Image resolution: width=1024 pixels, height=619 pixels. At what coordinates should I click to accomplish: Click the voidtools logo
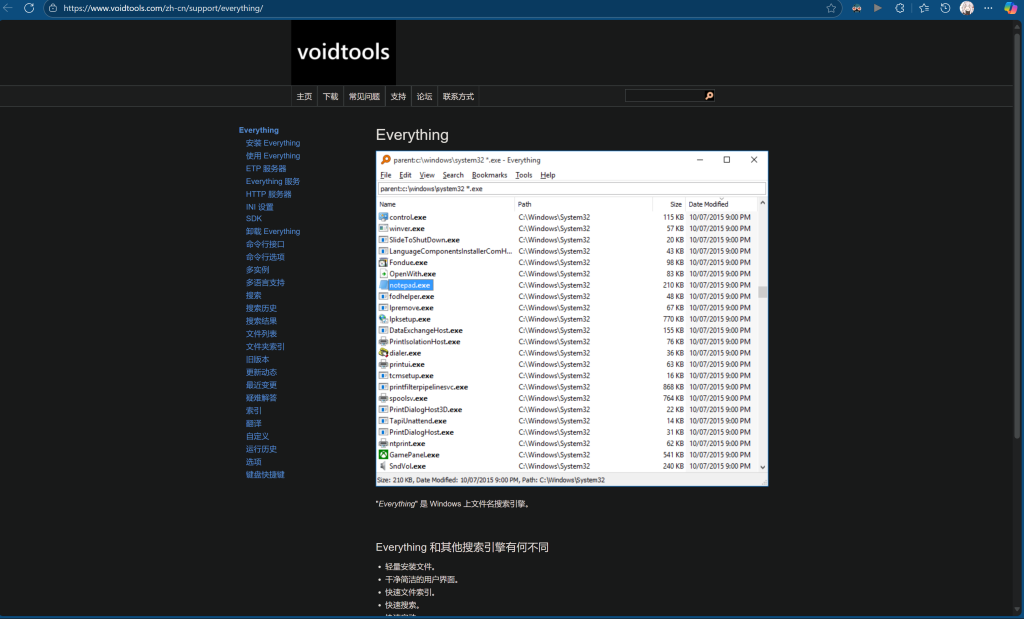pyautogui.click(x=344, y=52)
